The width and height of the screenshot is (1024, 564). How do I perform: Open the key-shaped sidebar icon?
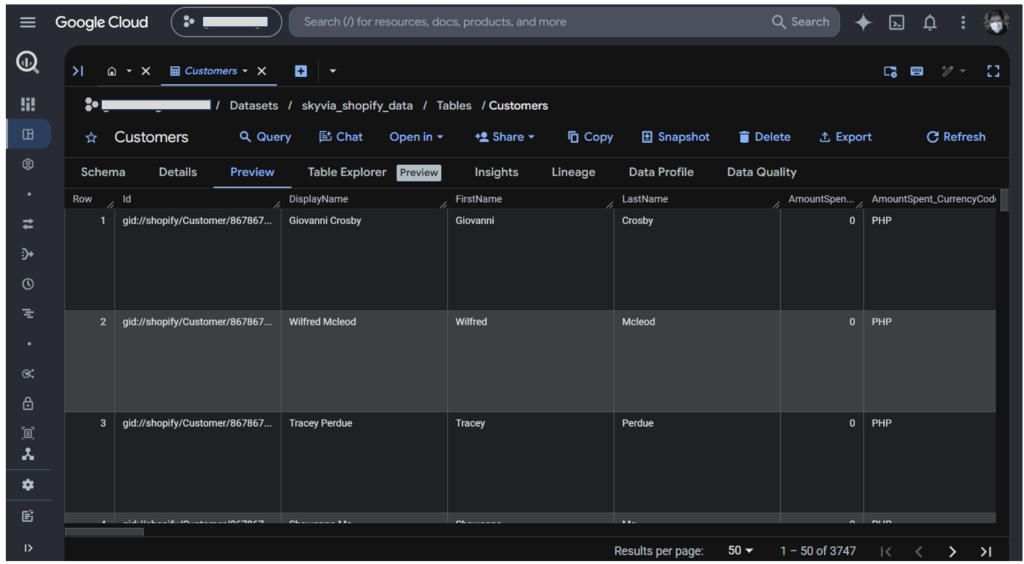pyautogui.click(x=27, y=374)
